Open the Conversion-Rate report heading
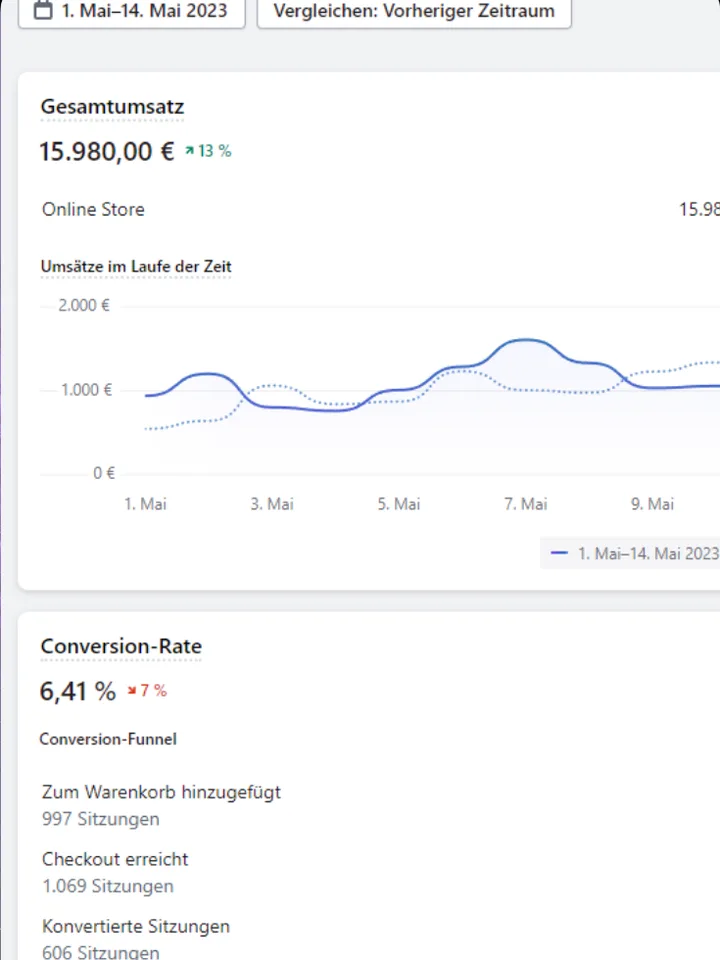720x960 pixels. tap(121, 647)
